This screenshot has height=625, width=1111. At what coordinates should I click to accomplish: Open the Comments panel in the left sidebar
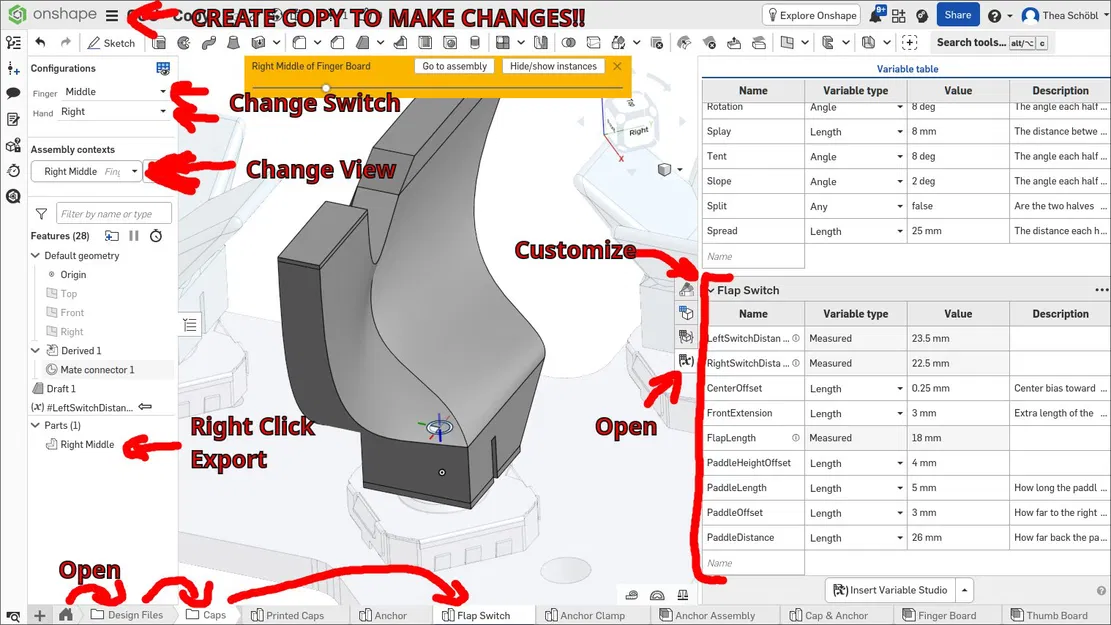(15, 93)
